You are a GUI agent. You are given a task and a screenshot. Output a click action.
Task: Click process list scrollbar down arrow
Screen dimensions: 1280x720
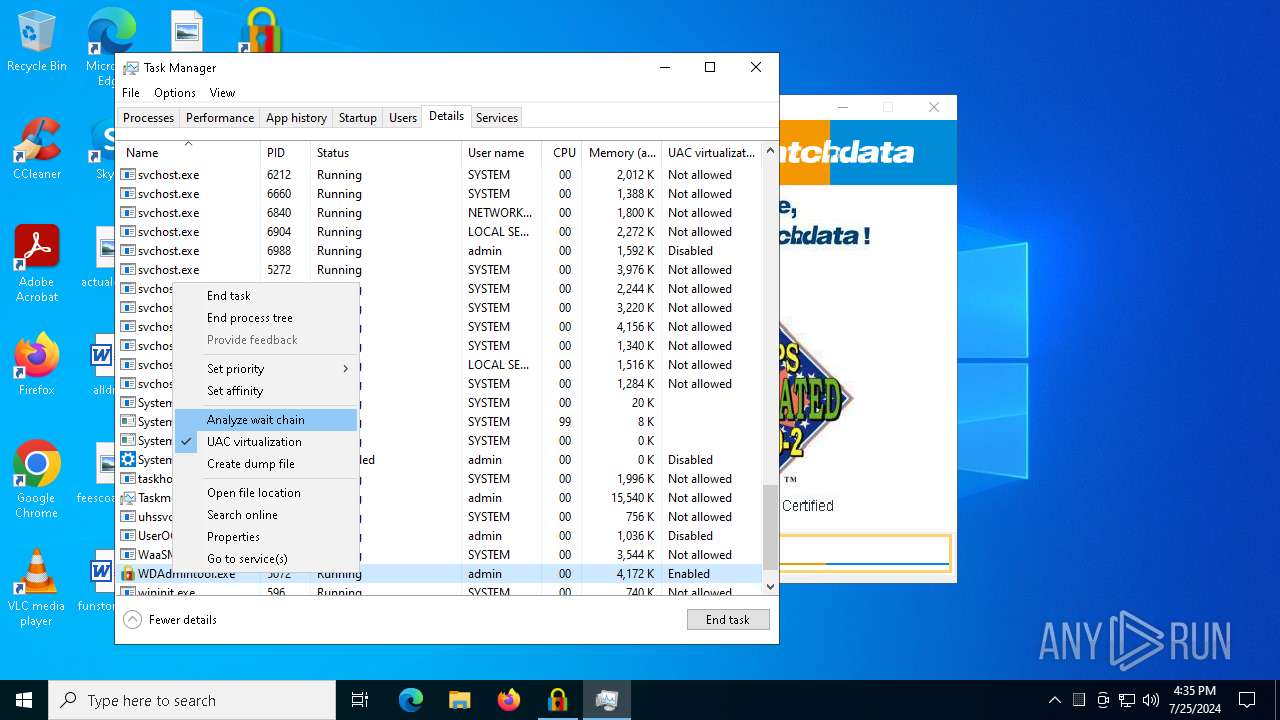(770, 586)
